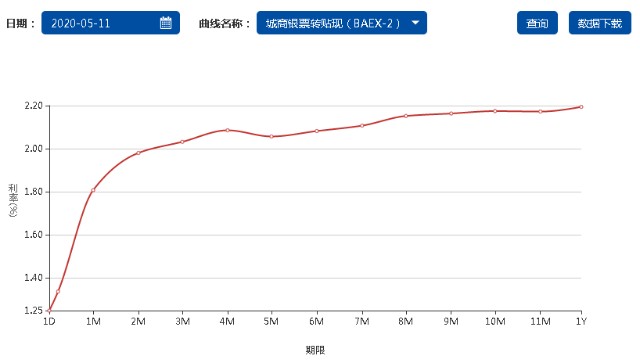Select the 4M data point on curve
The height and width of the screenshot is (363, 640).
[227, 130]
